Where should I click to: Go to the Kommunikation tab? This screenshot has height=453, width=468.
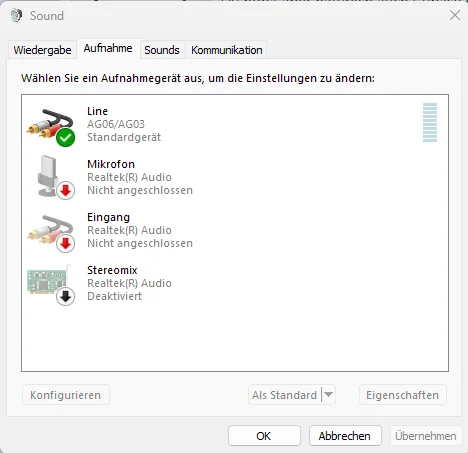coord(227,50)
